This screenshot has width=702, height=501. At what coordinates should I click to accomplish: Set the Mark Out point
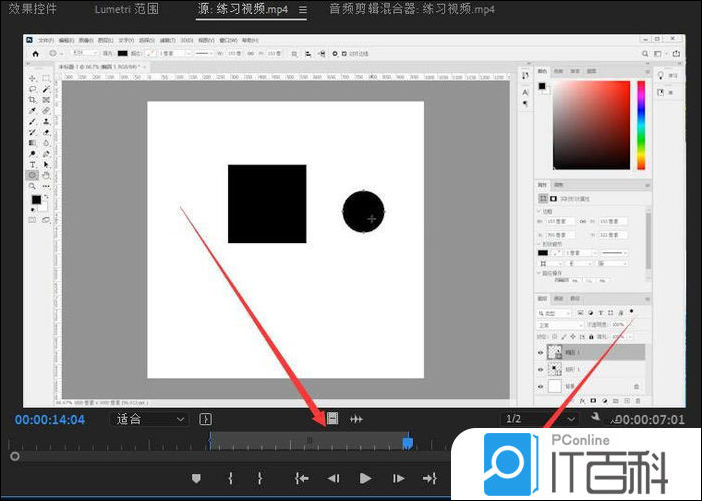pos(260,479)
